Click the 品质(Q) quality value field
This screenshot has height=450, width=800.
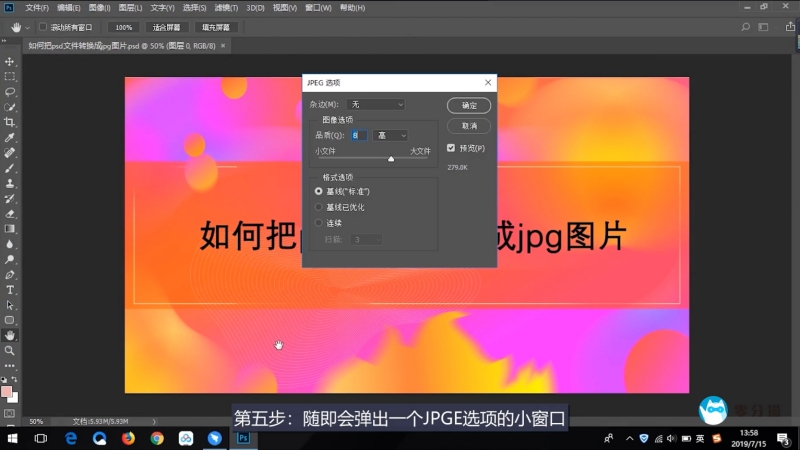(x=358, y=135)
